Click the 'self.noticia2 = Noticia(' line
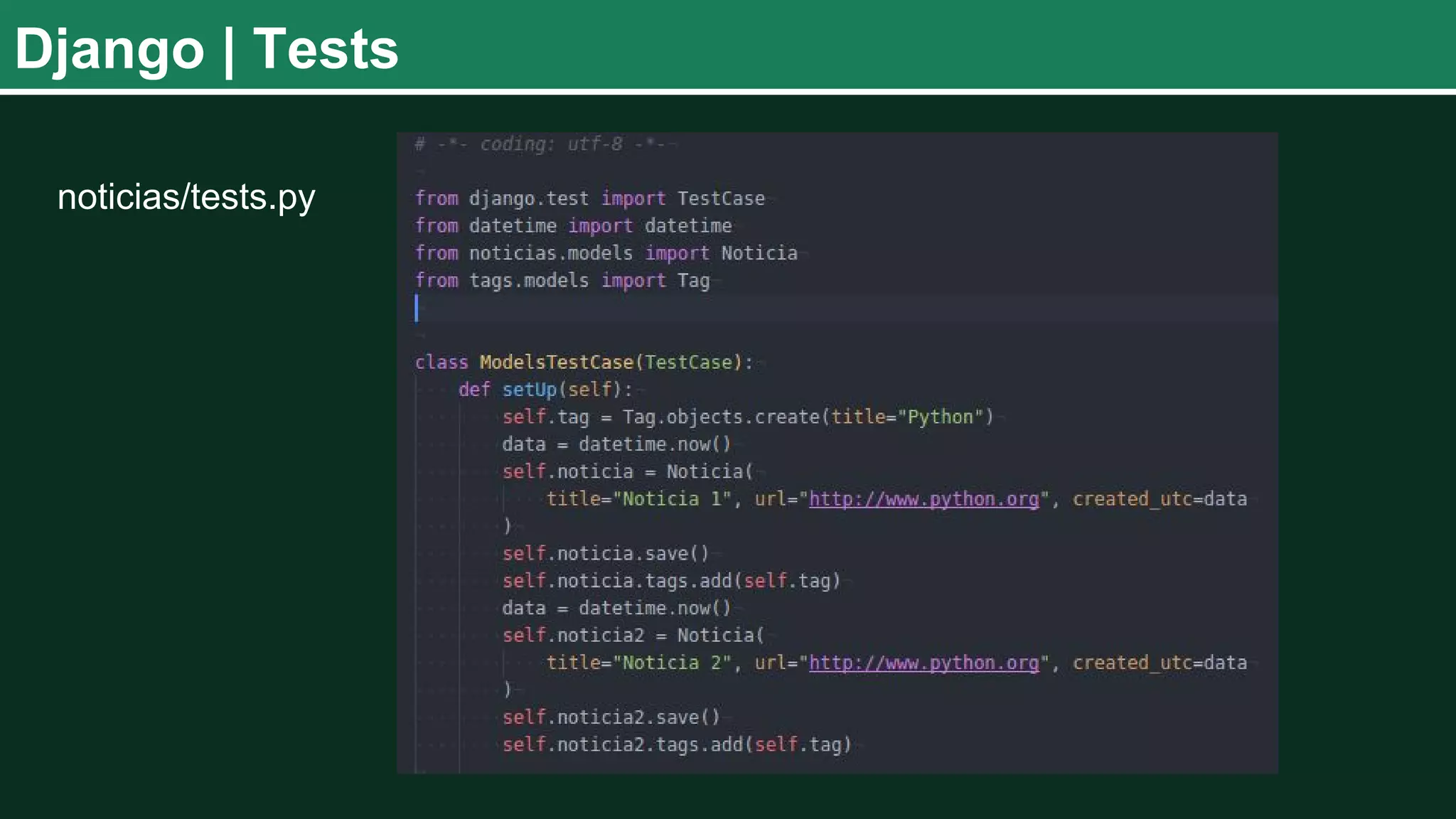Viewport: 1456px width, 819px height. (633, 635)
